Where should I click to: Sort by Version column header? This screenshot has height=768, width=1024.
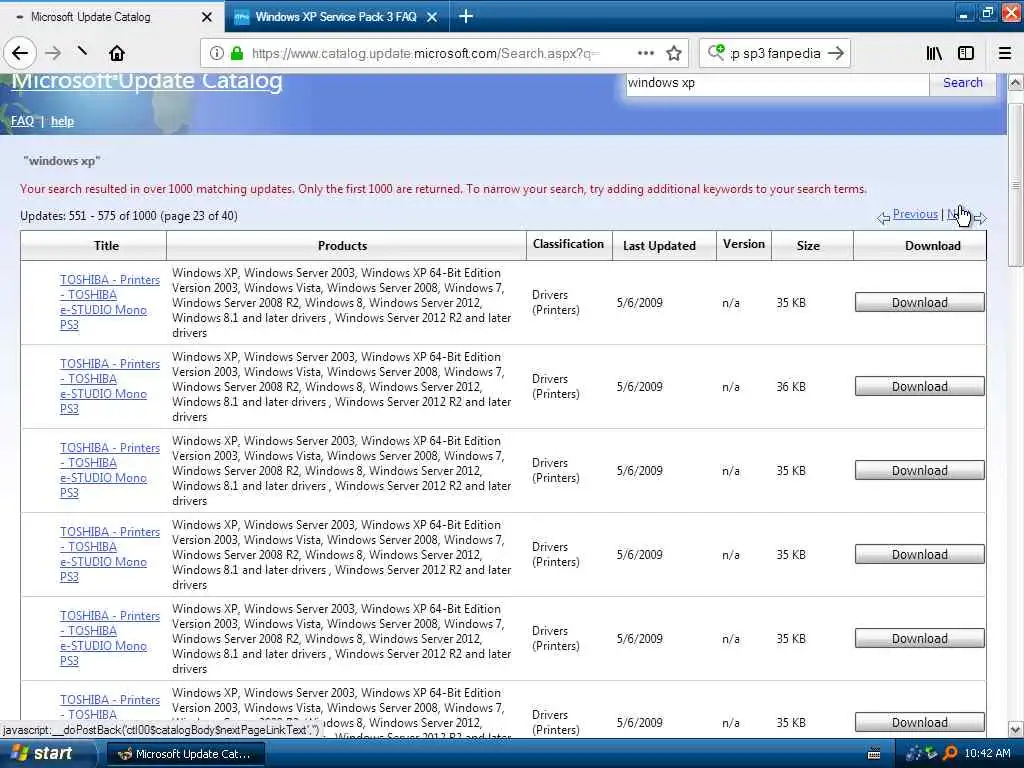tap(744, 245)
